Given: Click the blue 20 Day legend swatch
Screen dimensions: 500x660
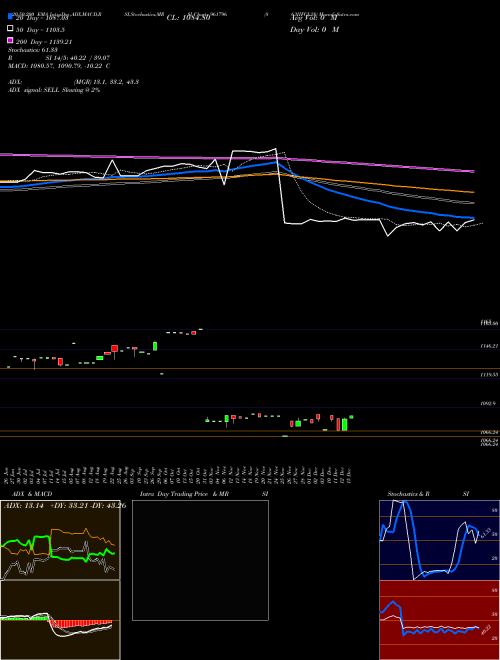Looking at the screenshot, I should [10, 16].
